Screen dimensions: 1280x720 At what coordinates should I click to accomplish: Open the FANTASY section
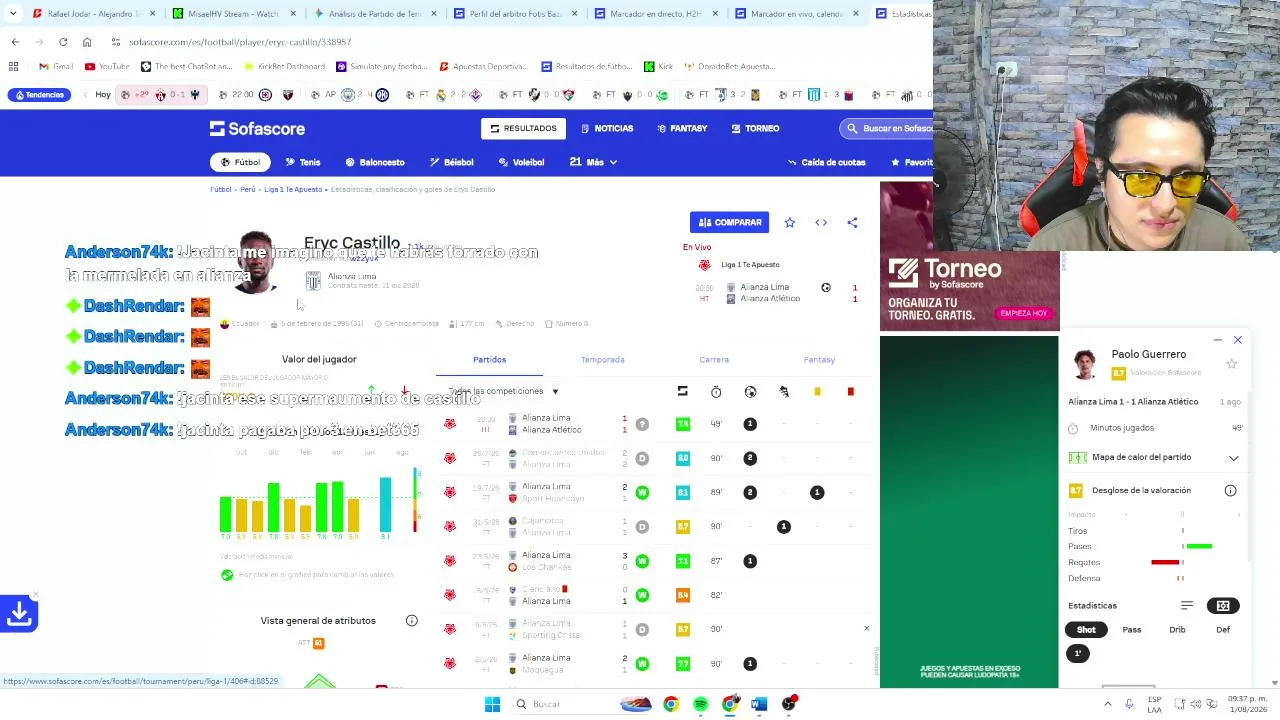tap(682, 128)
